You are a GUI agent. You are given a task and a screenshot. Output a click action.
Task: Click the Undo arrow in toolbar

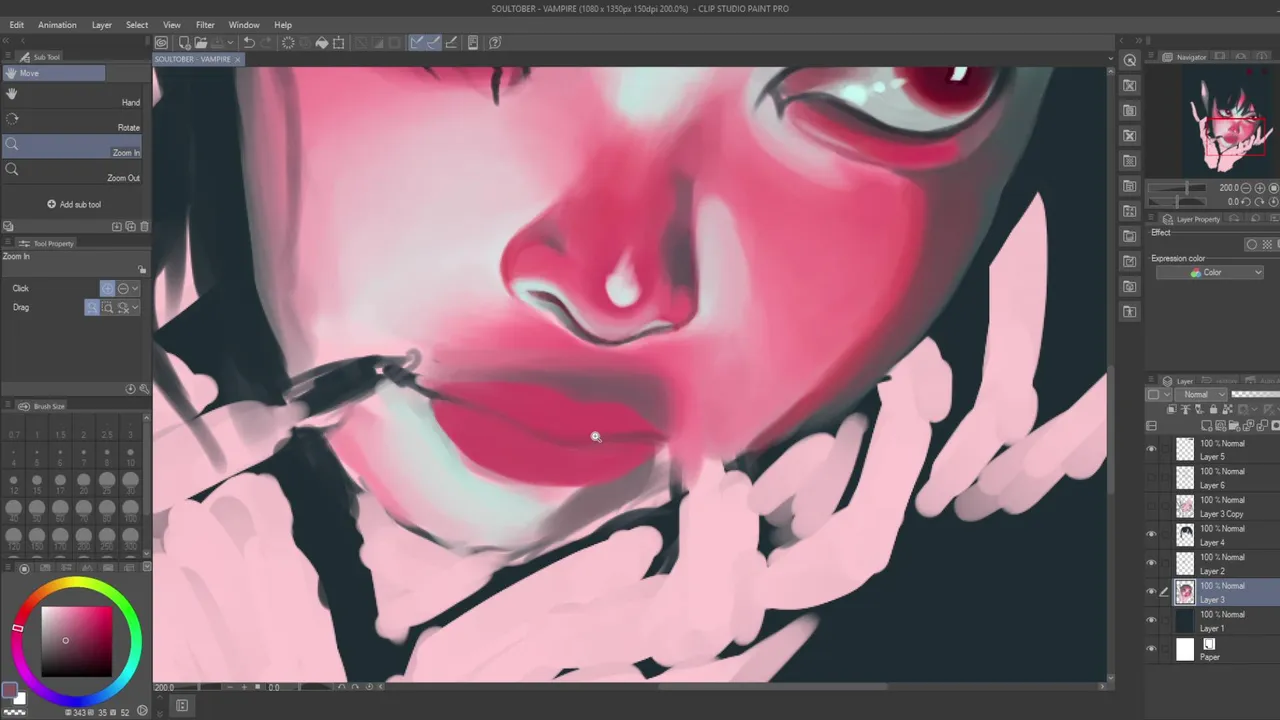tap(249, 42)
